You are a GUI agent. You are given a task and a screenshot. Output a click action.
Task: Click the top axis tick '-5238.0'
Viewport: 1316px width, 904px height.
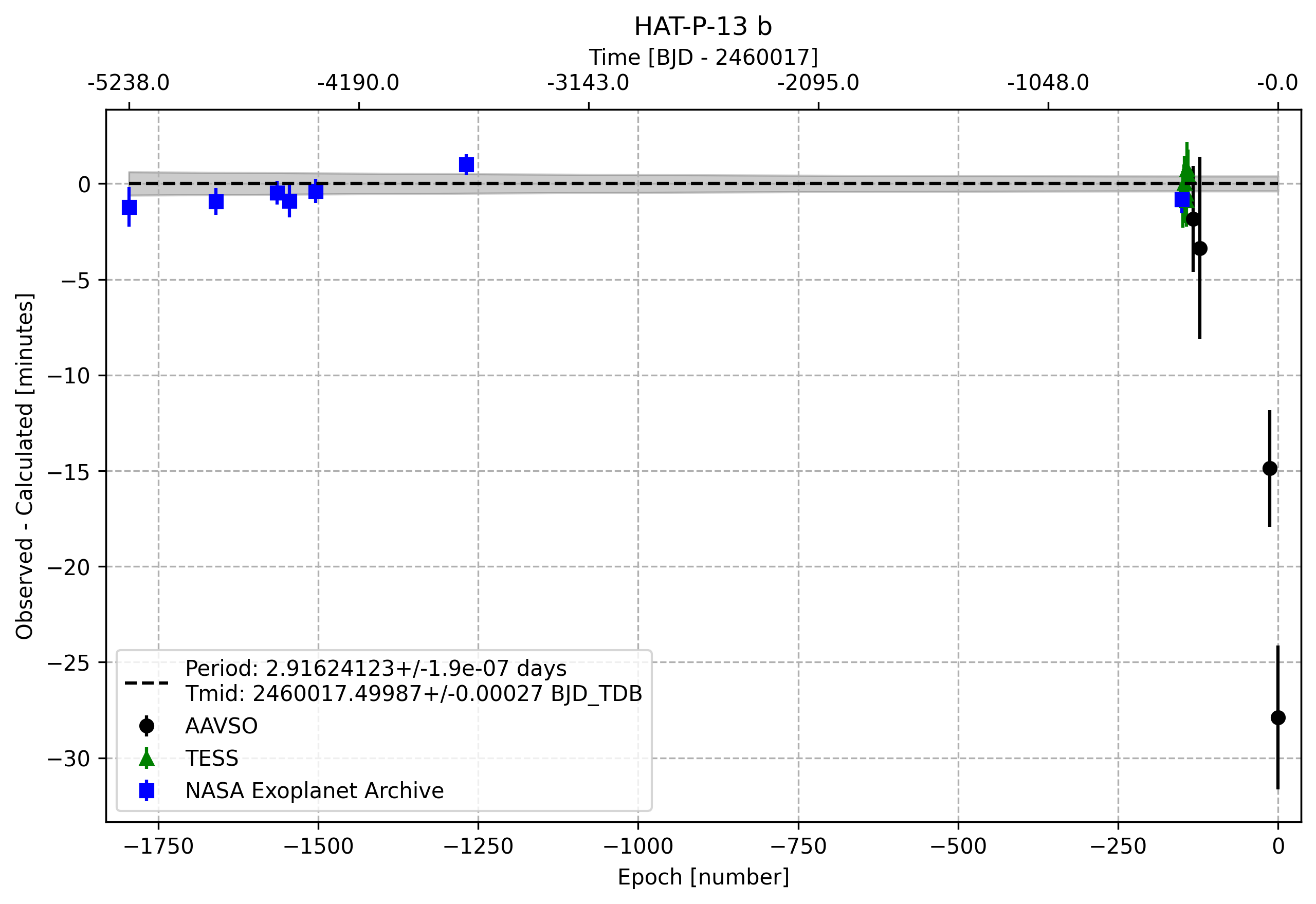click(129, 83)
